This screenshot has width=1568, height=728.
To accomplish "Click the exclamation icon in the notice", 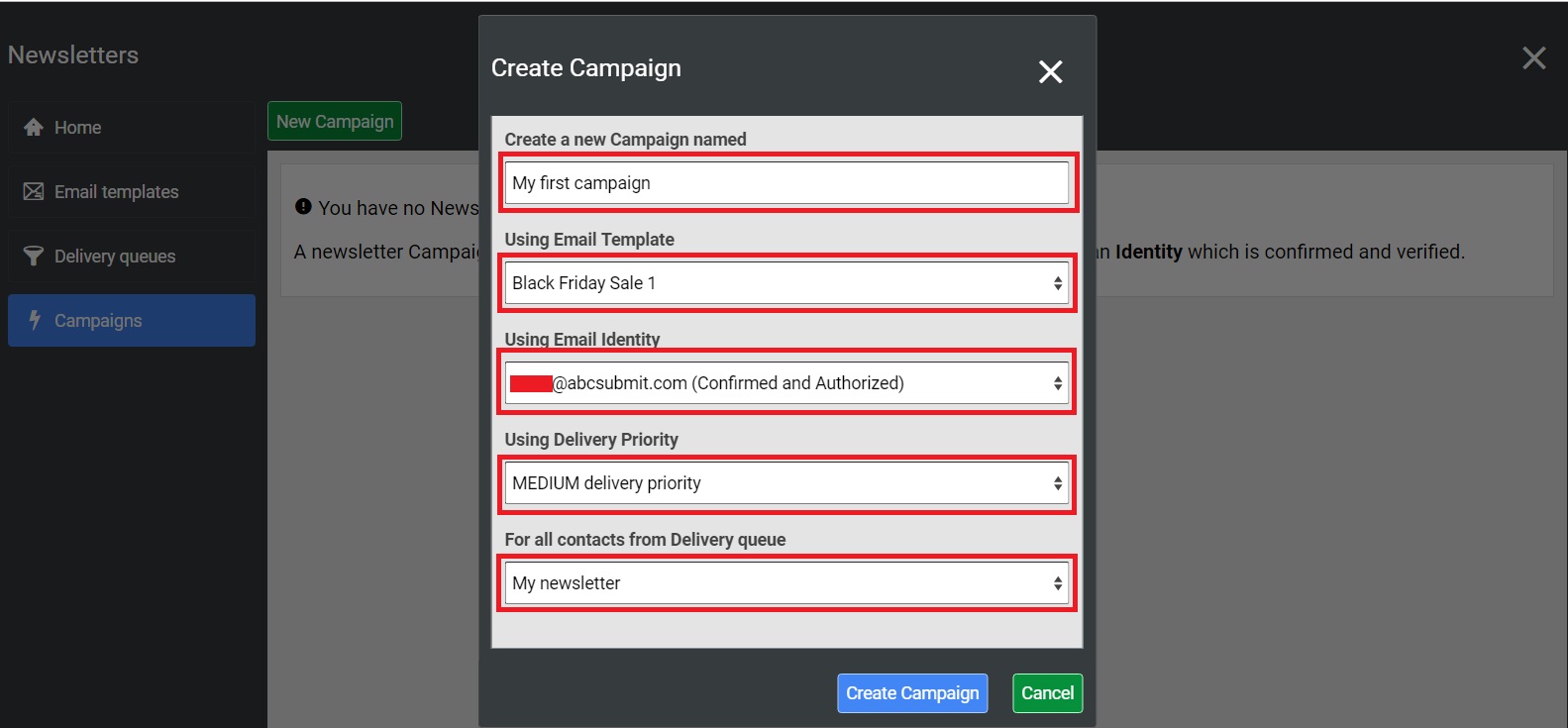I will click(x=303, y=207).
